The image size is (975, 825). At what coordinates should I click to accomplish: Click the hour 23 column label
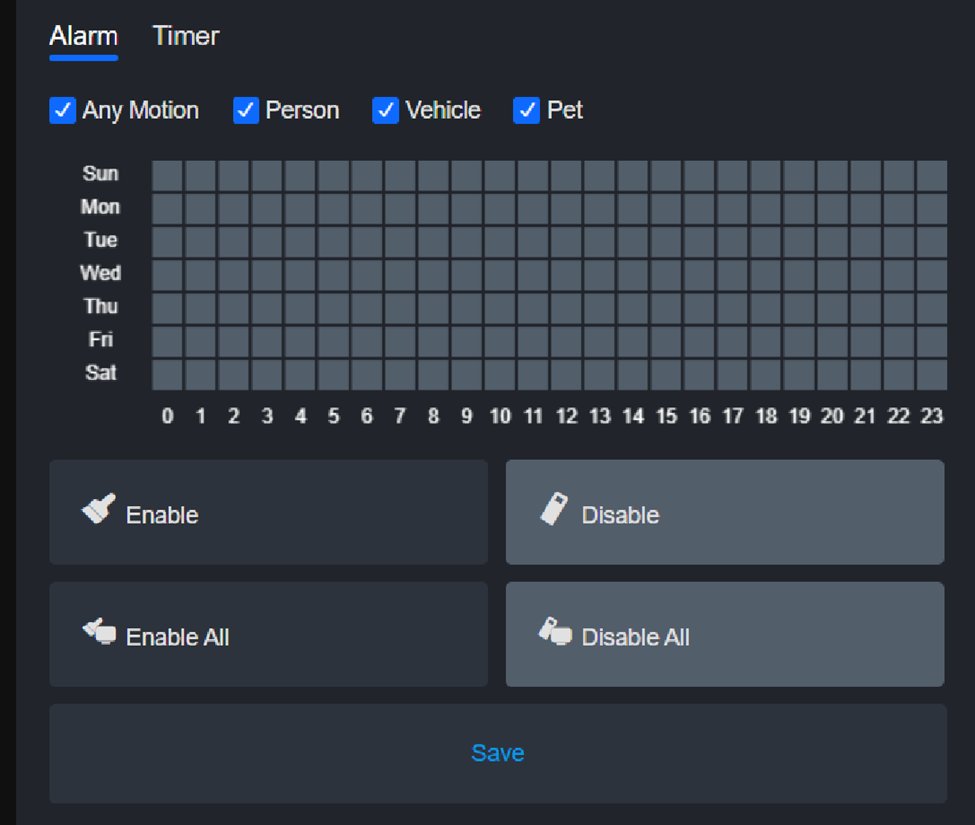932,416
